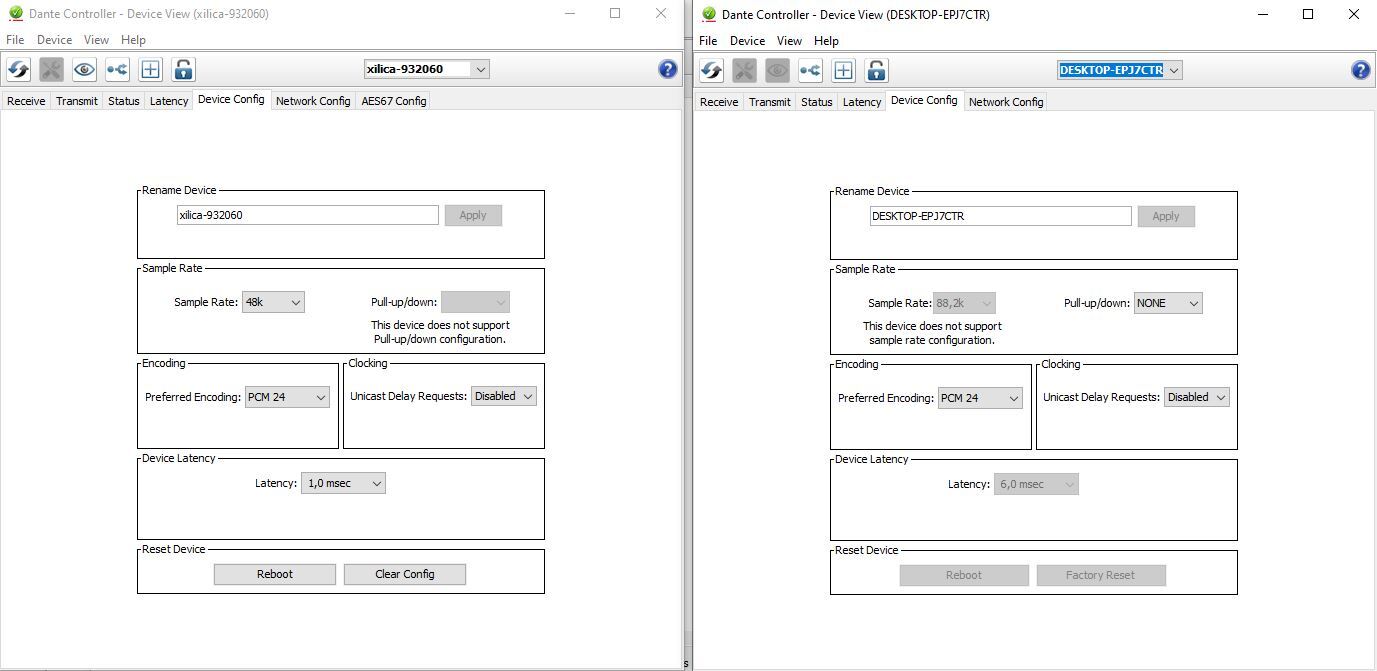Click device lock icon in xilica-932060 window
This screenshot has width=1377, height=671.
pos(183,69)
